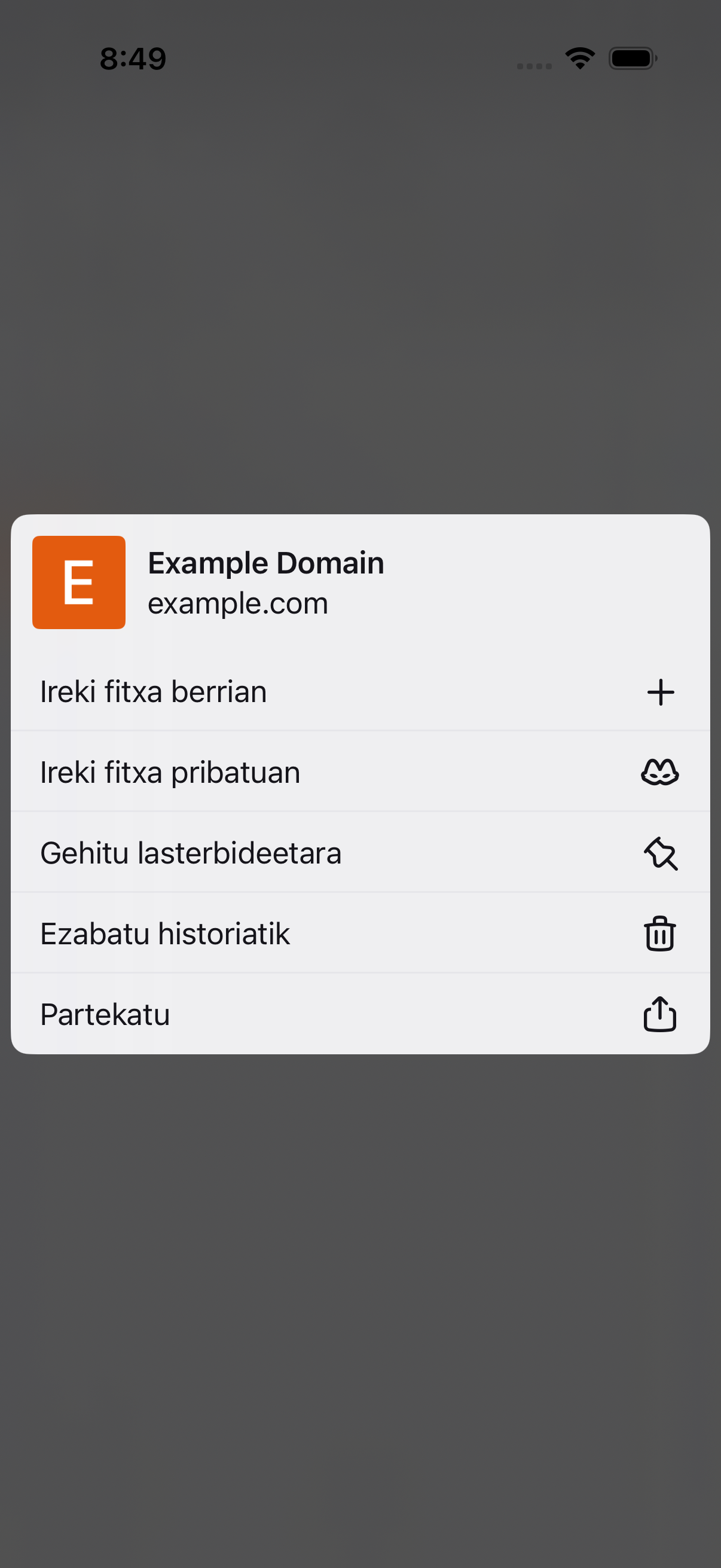Viewport: 721px width, 1568px height.
Task: Tap the example.com URL text
Action: pos(238,603)
